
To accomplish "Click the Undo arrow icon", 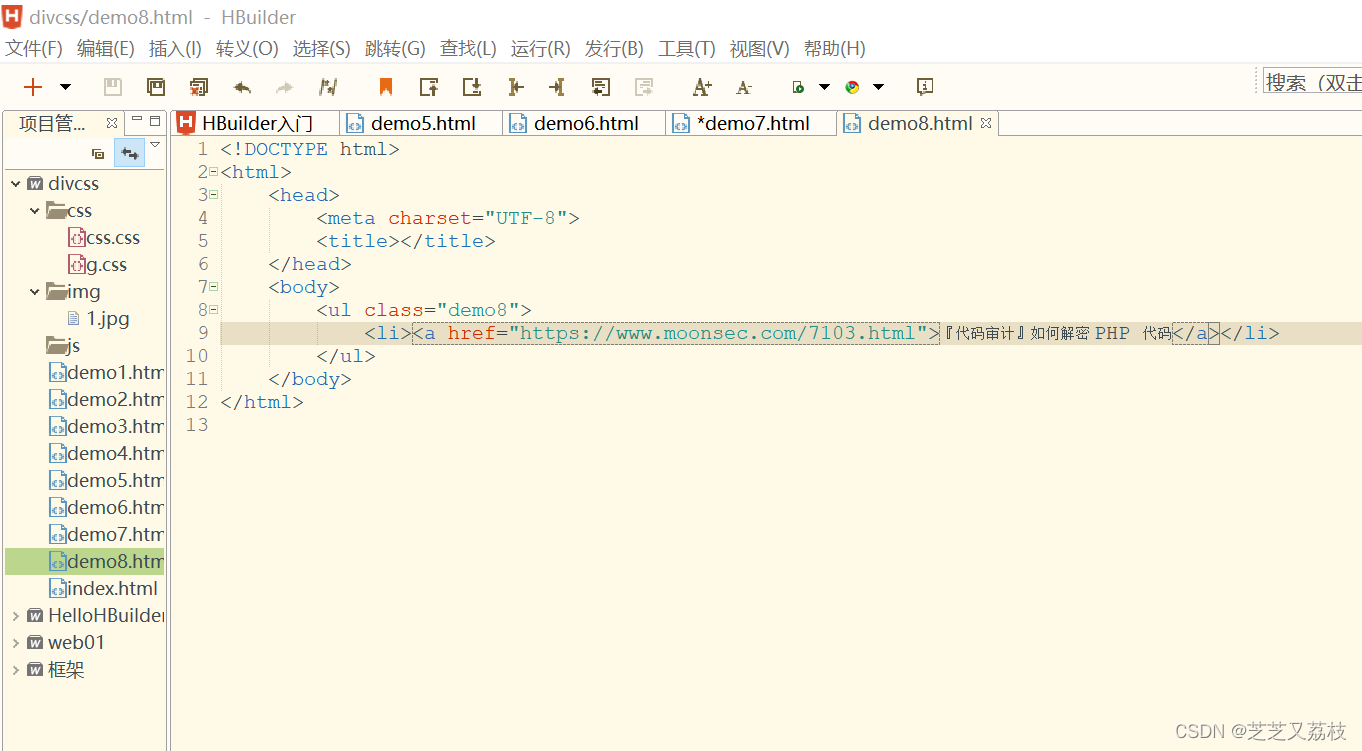I will (242, 87).
